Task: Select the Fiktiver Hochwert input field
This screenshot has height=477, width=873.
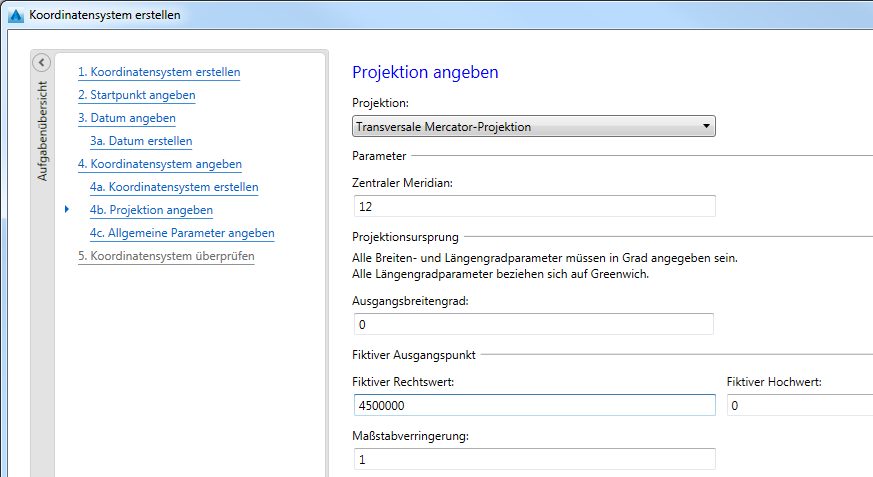Action: [799, 405]
